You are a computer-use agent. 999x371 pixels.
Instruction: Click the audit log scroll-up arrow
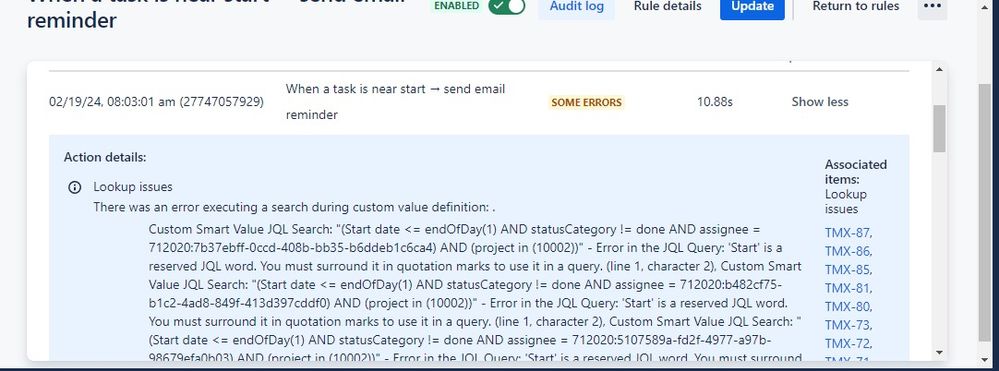click(940, 69)
